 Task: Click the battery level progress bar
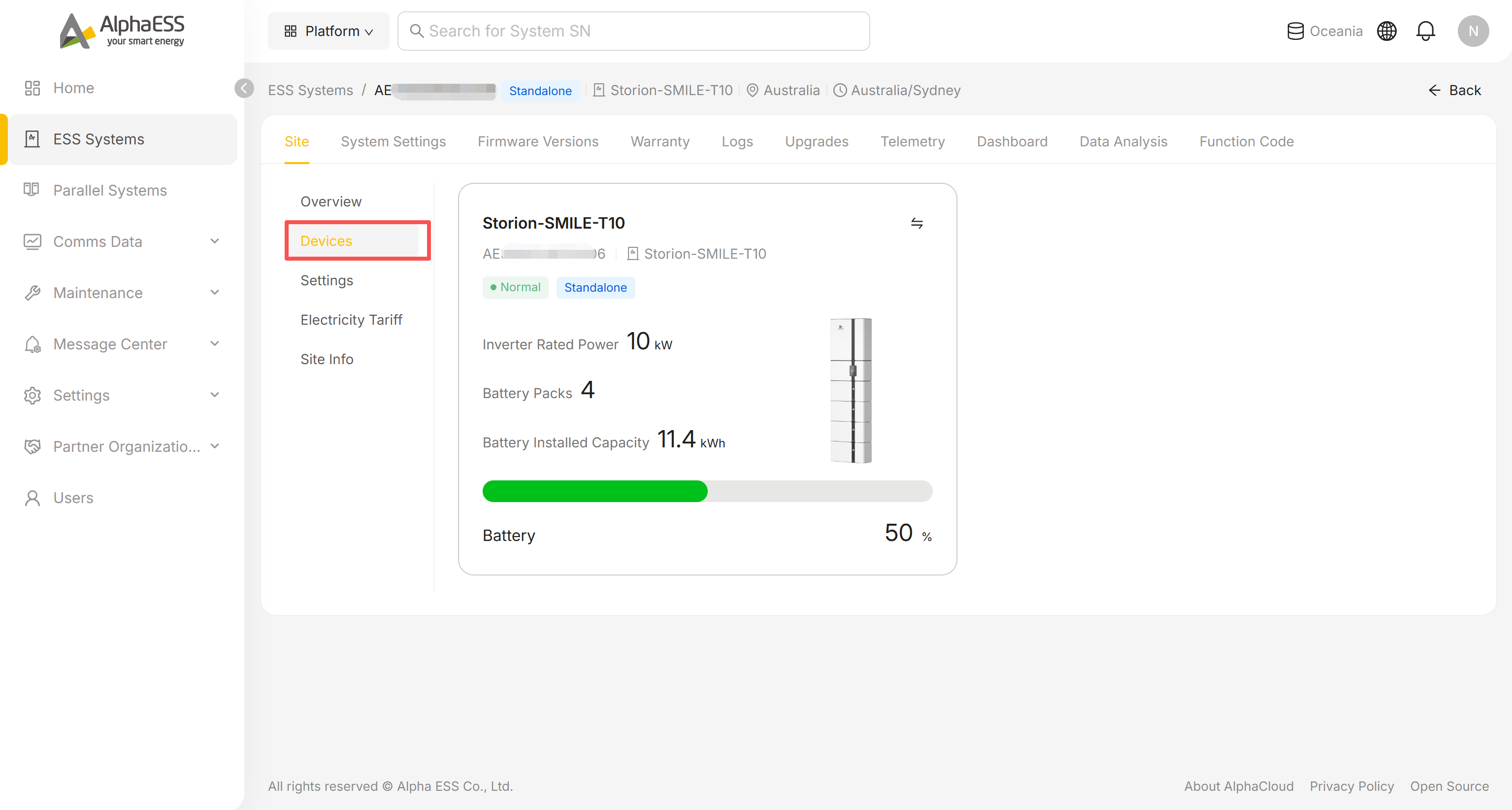click(707, 491)
